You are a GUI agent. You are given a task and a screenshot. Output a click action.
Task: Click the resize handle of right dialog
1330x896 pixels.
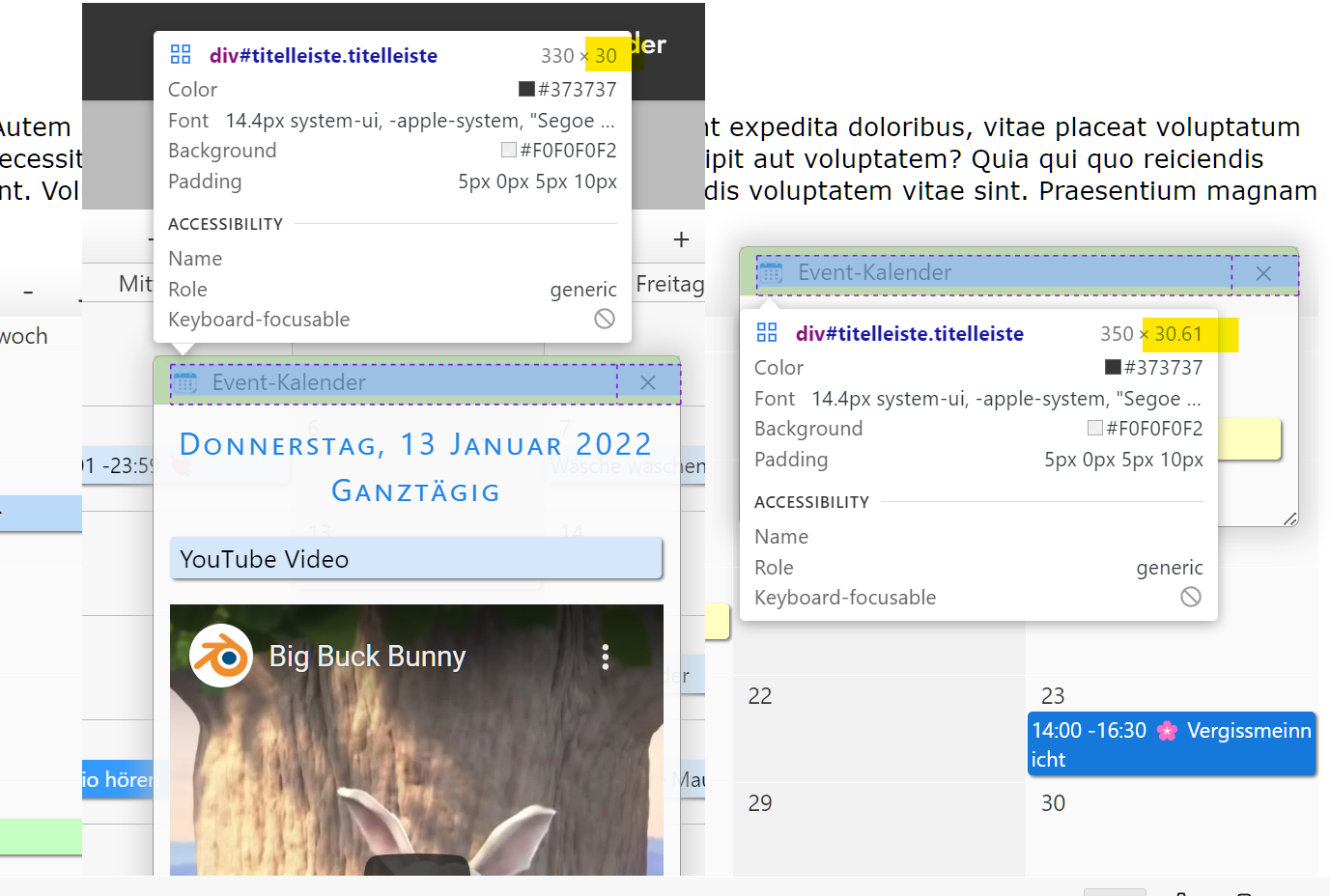point(1289,519)
